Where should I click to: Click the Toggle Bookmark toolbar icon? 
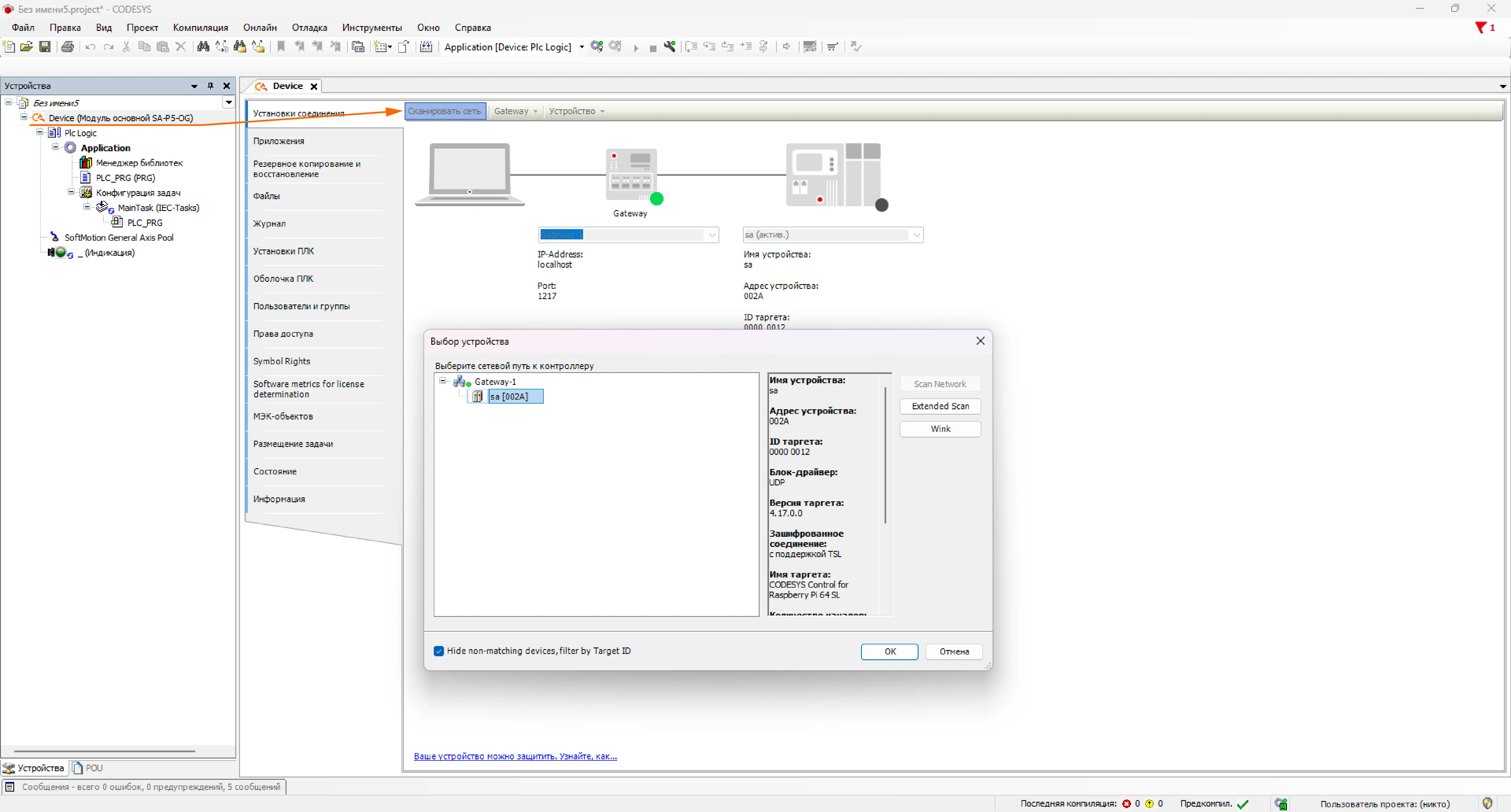(281, 47)
